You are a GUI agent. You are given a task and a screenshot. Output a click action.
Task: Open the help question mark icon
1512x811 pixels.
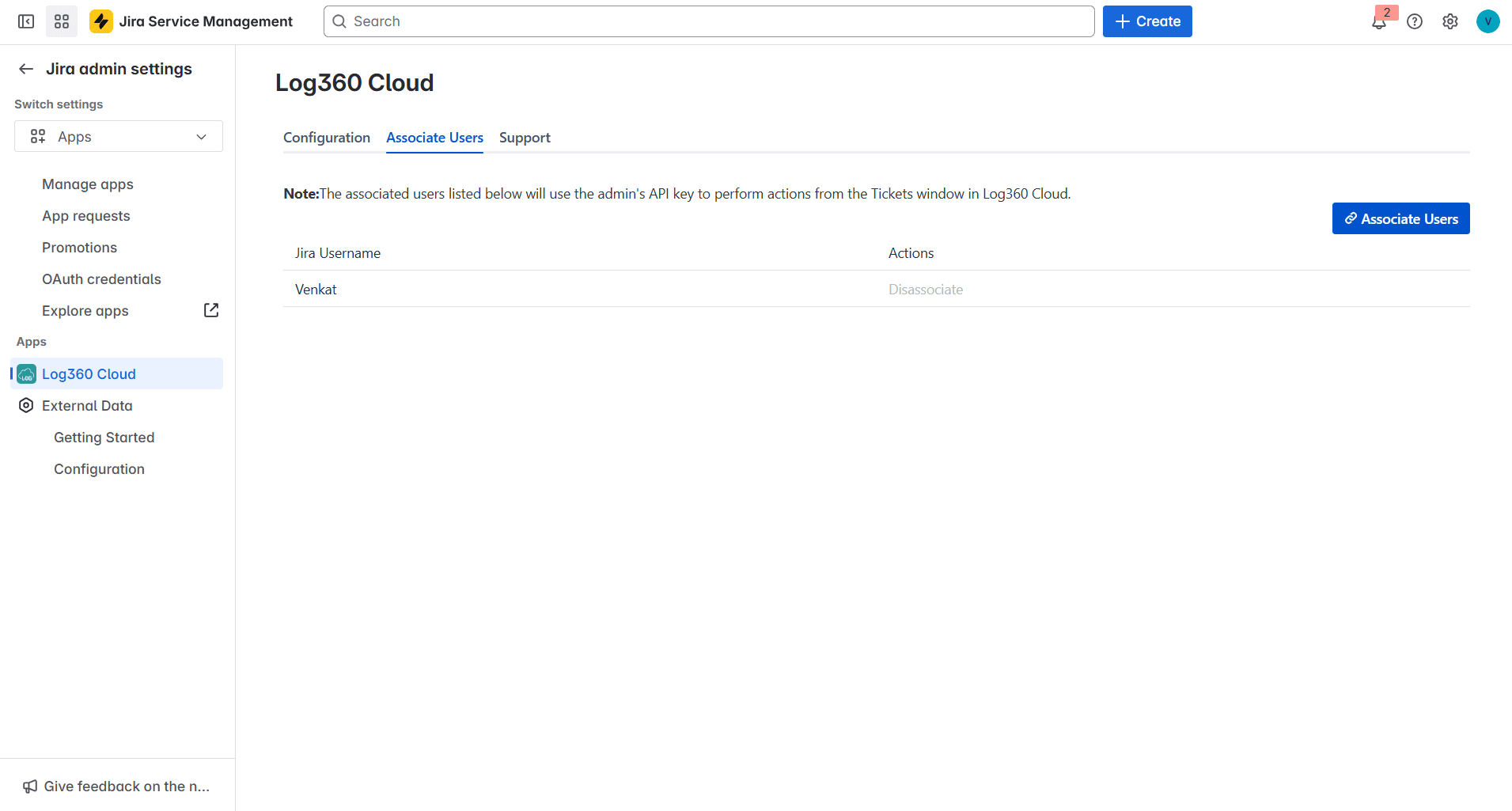pyautogui.click(x=1415, y=21)
